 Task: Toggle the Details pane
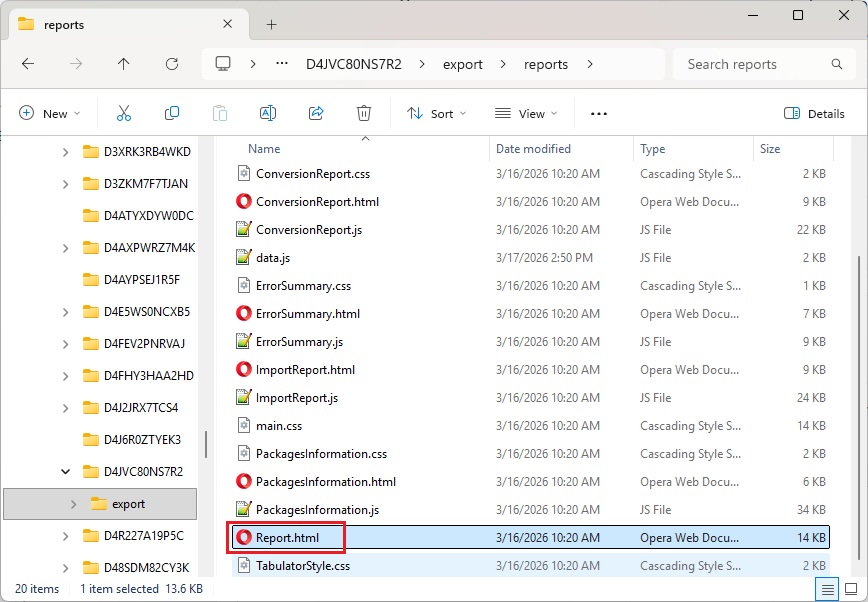814,114
